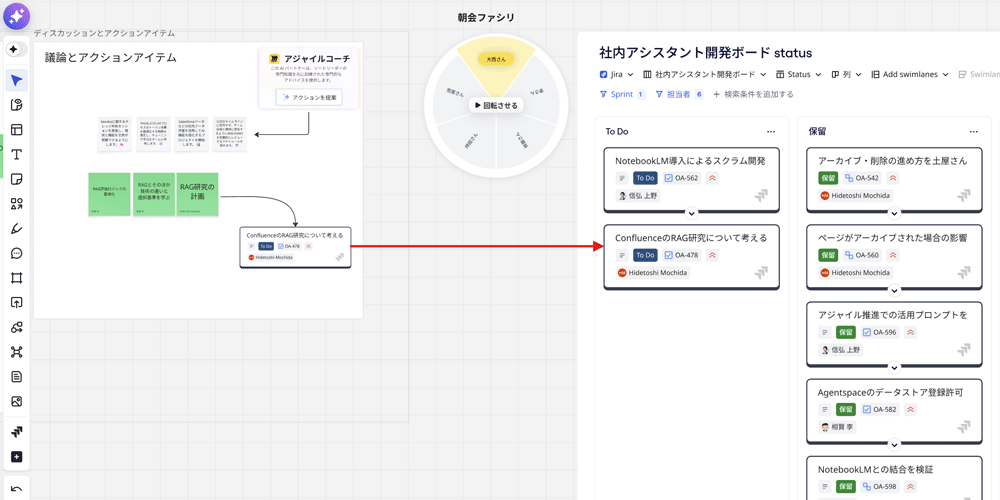Open the 社内アシスタント開発ボード board dropdown

pyautogui.click(x=705, y=74)
